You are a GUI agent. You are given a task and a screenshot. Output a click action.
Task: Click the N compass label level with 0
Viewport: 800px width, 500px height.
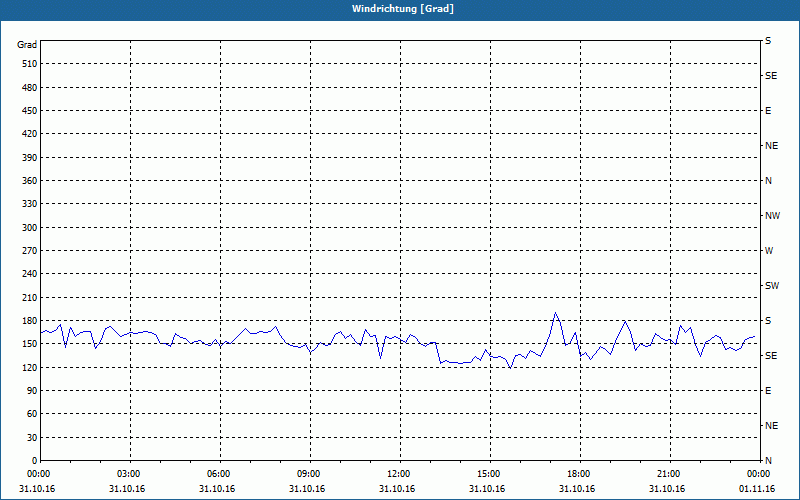768,461
